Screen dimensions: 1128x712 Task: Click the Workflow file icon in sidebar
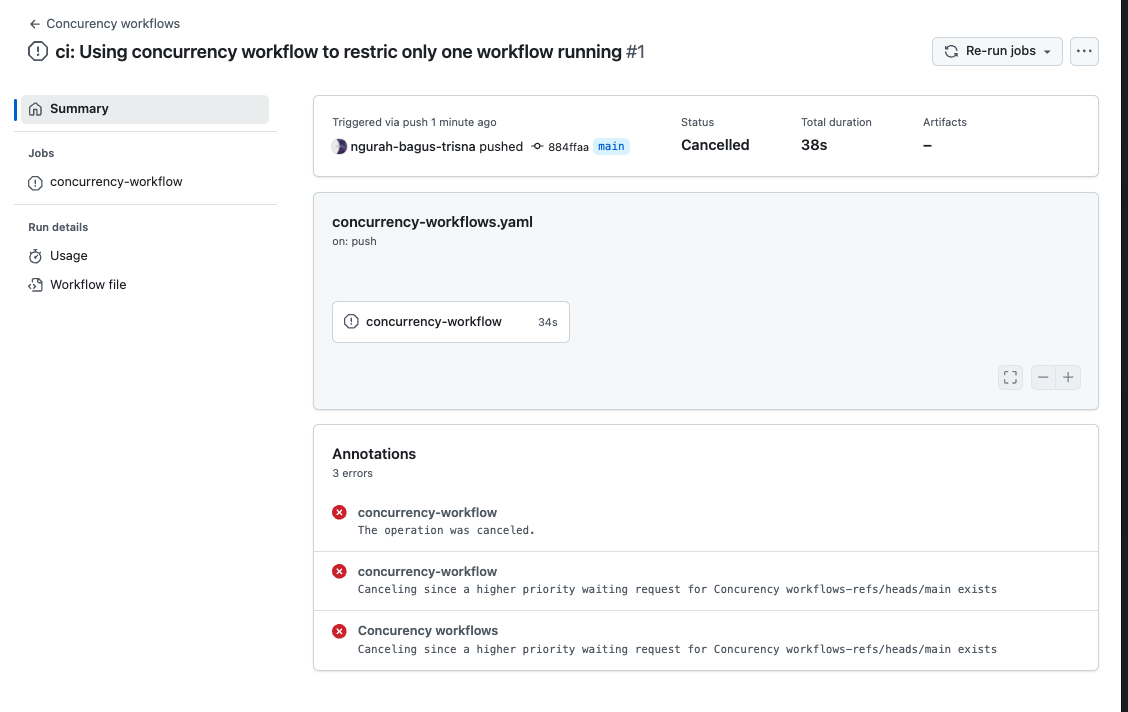pyautogui.click(x=35, y=285)
